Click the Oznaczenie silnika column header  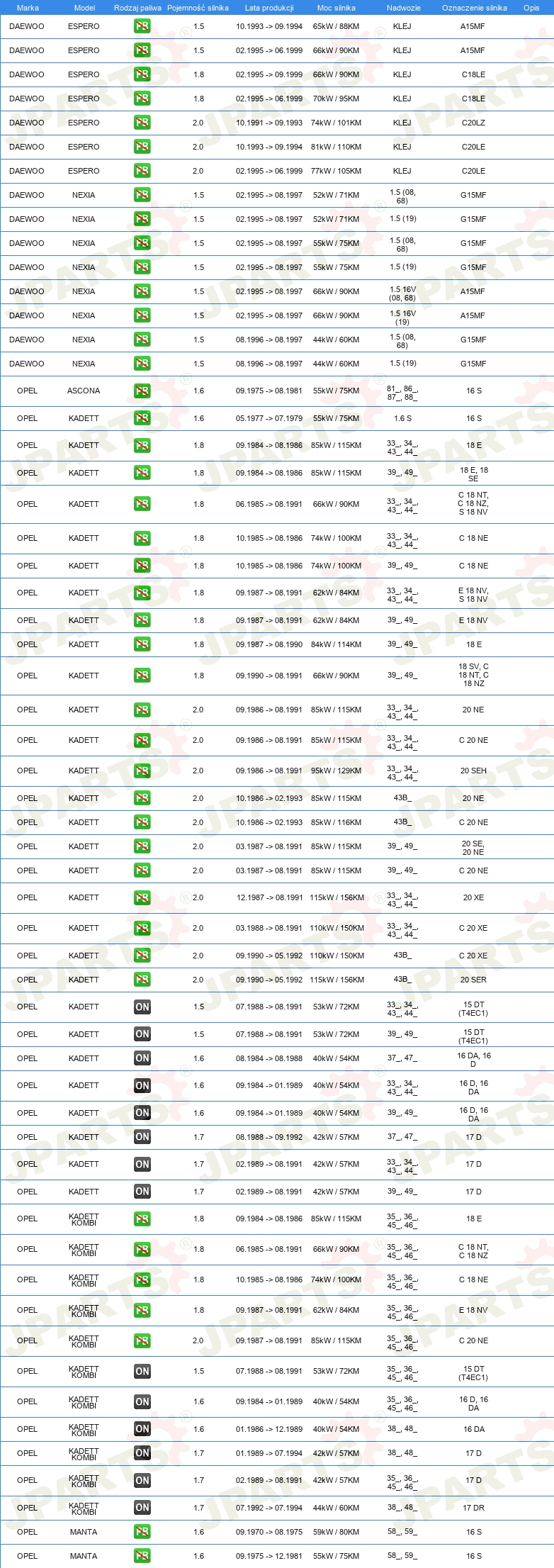point(475,8)
